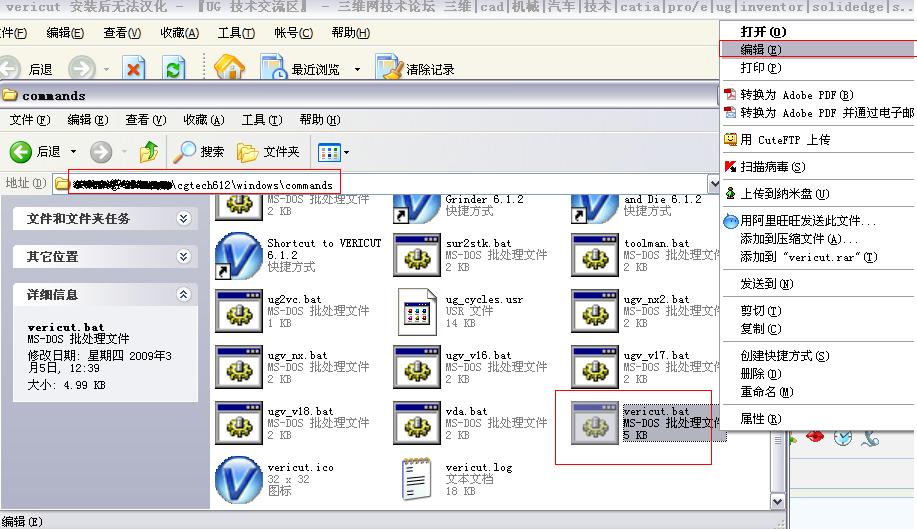The width and height of the screenshot is (917, 529).
Task: Toggle the Folders pane button
Action: click(x=268, y=152)
